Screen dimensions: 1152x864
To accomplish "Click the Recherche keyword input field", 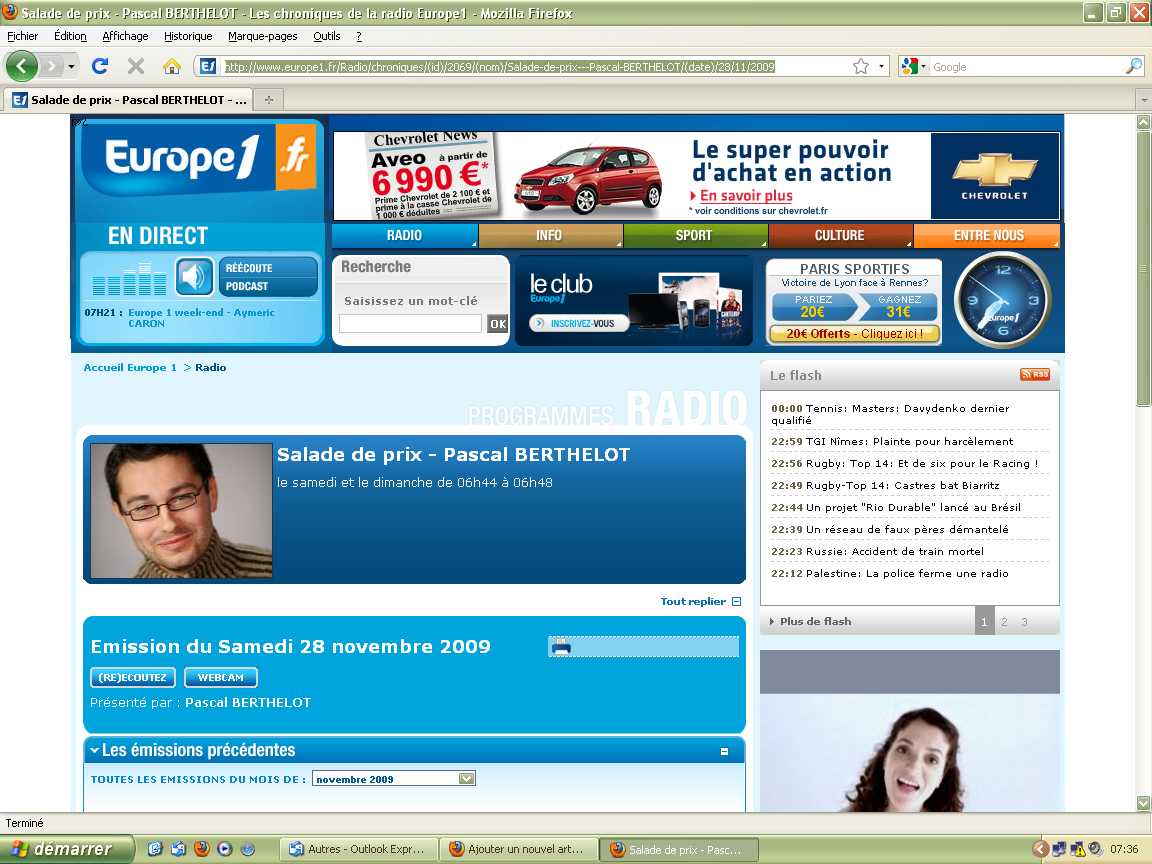I will [x=411, y=323].
